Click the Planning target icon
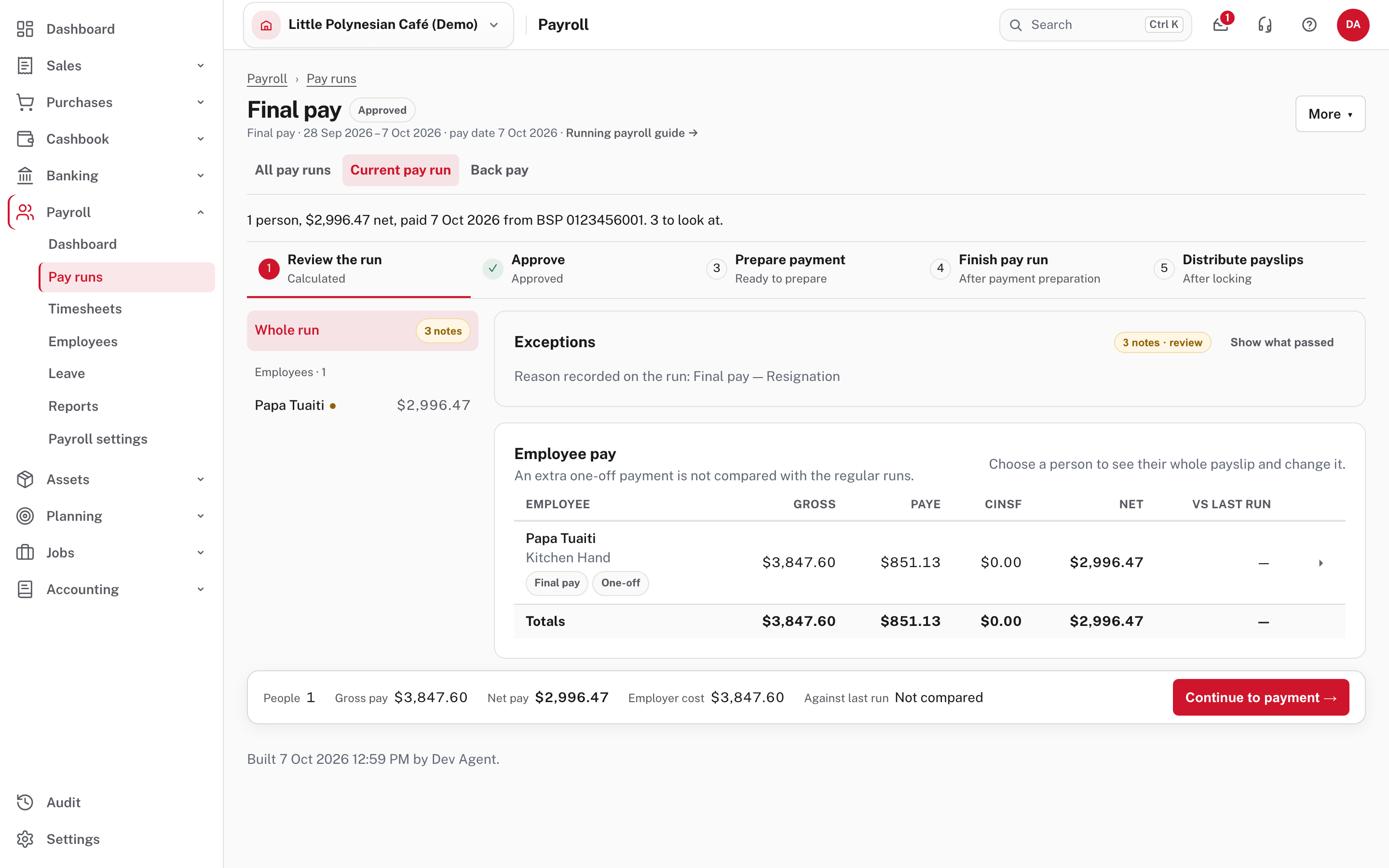The width and height of the screenshot is (1389, 868). click(x=25, y=516)
